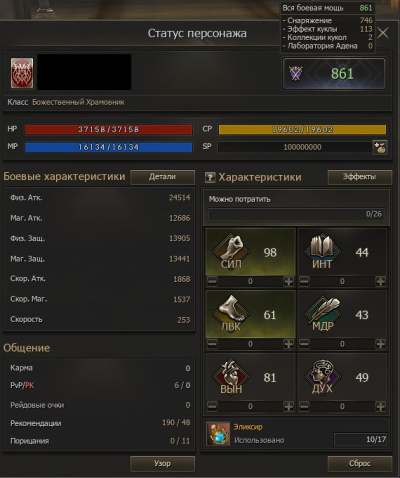
Task: Increase ЛВК with the plus button
Action: [x=289, y=344]
